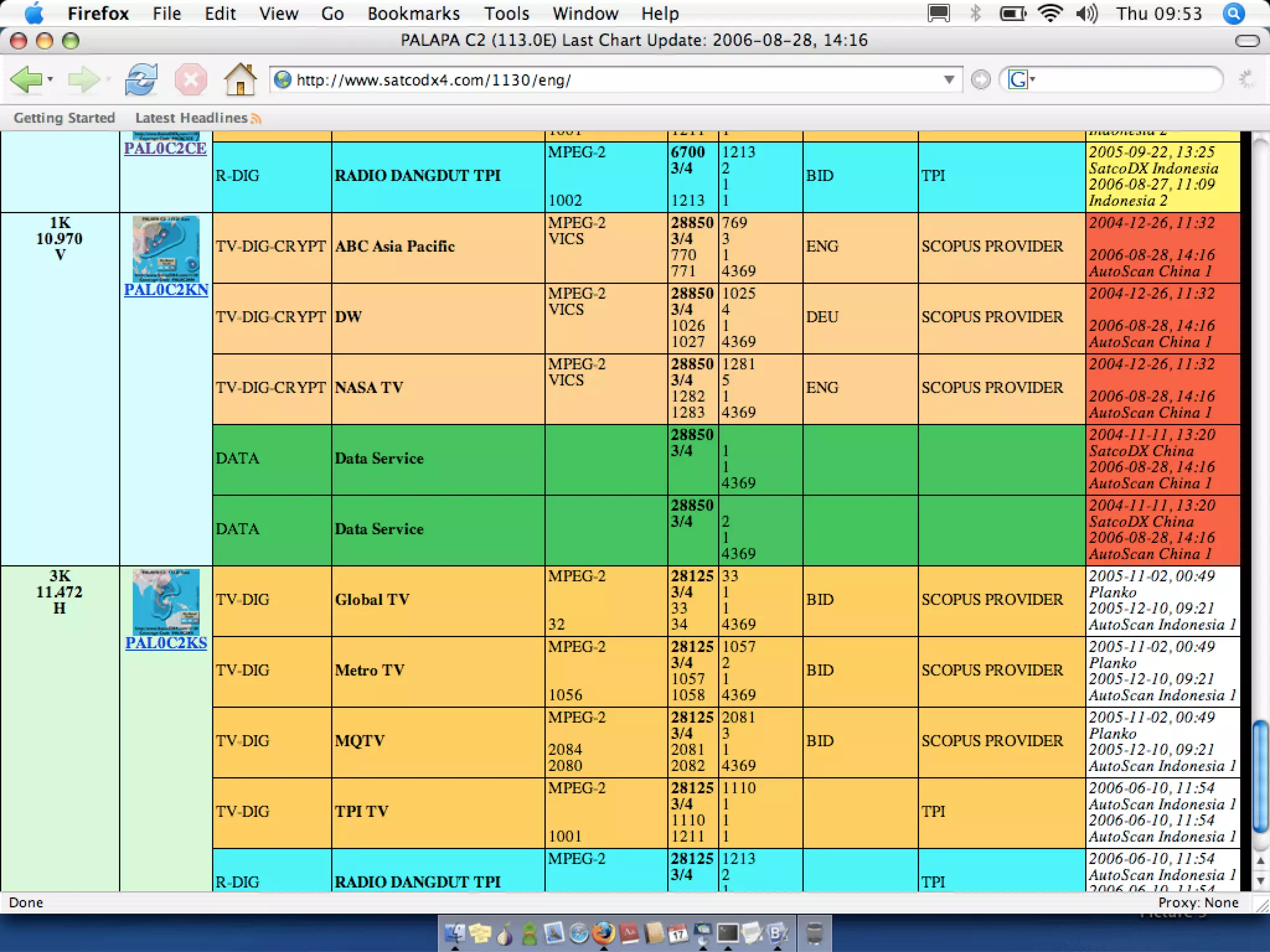Click the red Stop loading icon

pos(190,79)
